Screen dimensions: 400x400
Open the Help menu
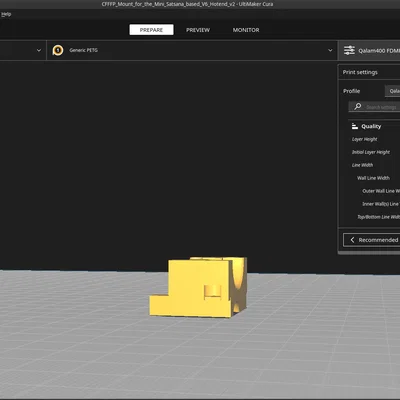6,14
